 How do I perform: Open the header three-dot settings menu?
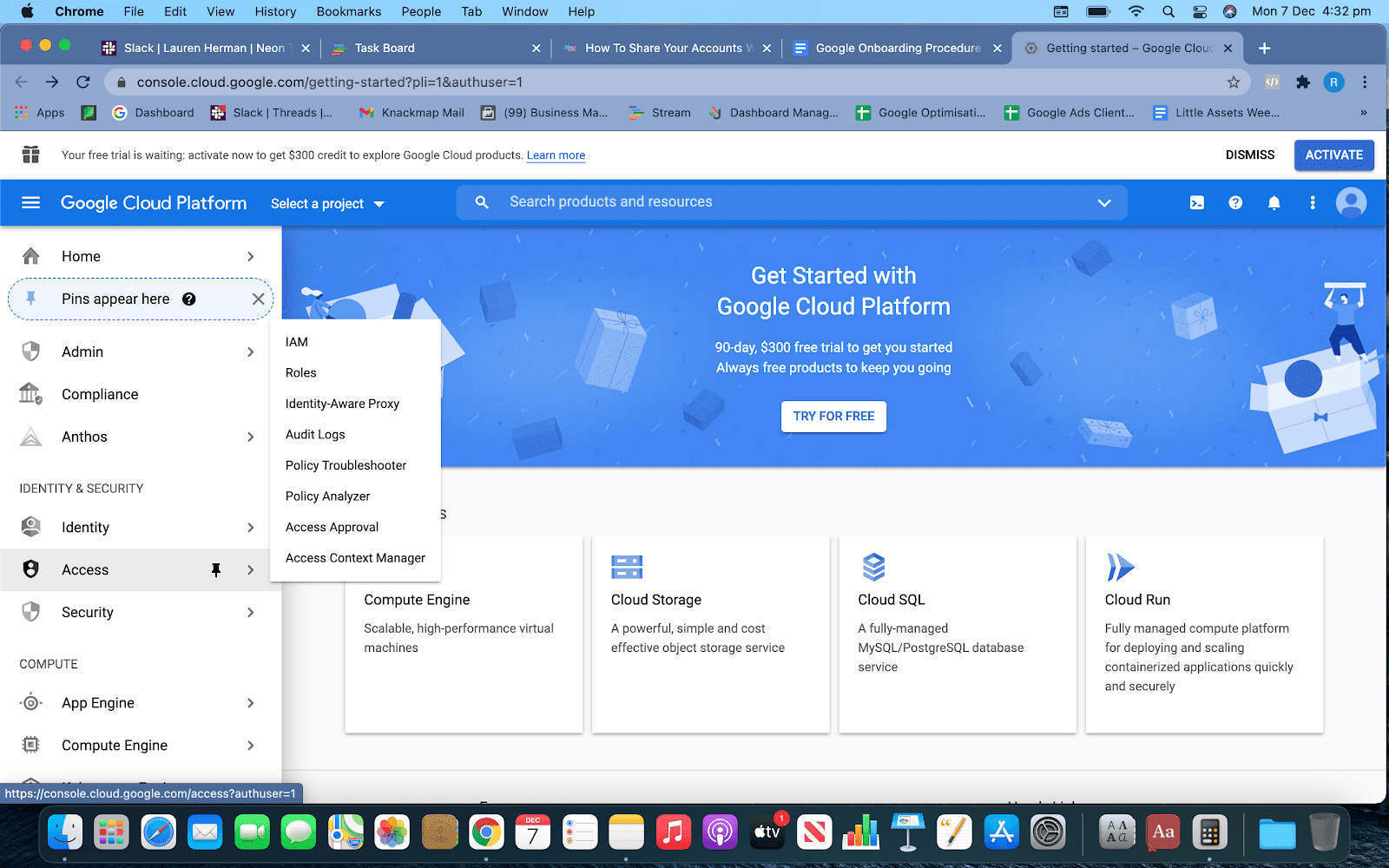coord(1312,203)
